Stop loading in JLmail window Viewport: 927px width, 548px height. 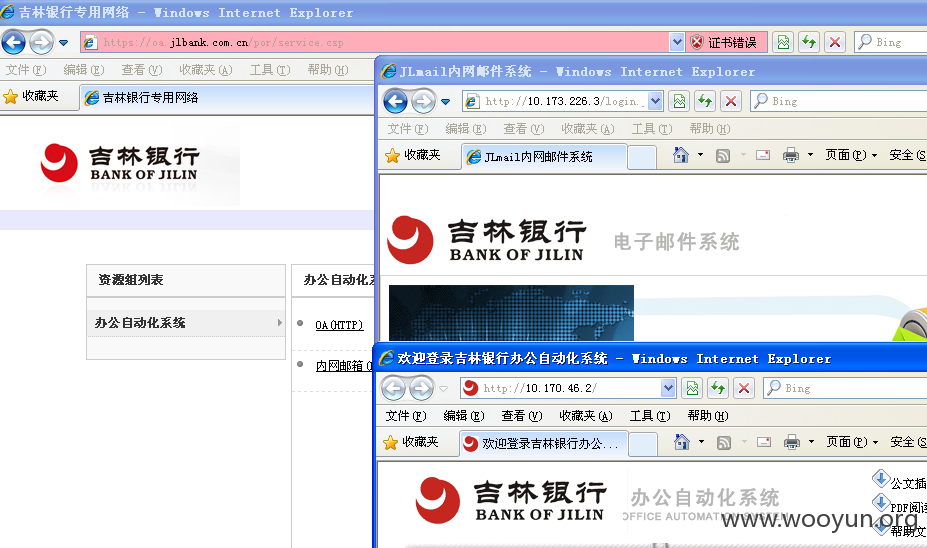(x=731, y=101)
